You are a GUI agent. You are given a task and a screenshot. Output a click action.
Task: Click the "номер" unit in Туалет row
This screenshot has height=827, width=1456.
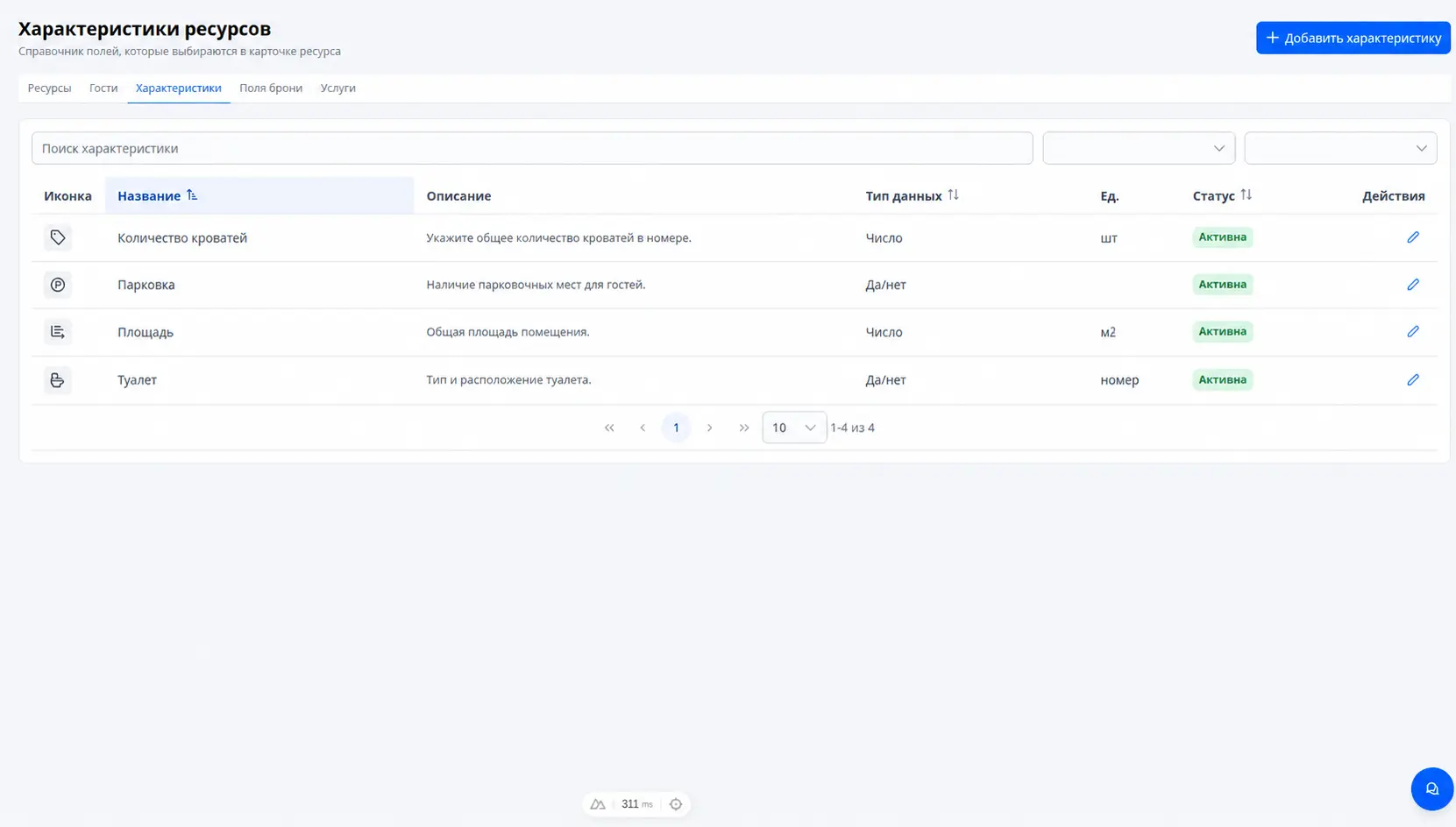click(x=1119, y=379)
